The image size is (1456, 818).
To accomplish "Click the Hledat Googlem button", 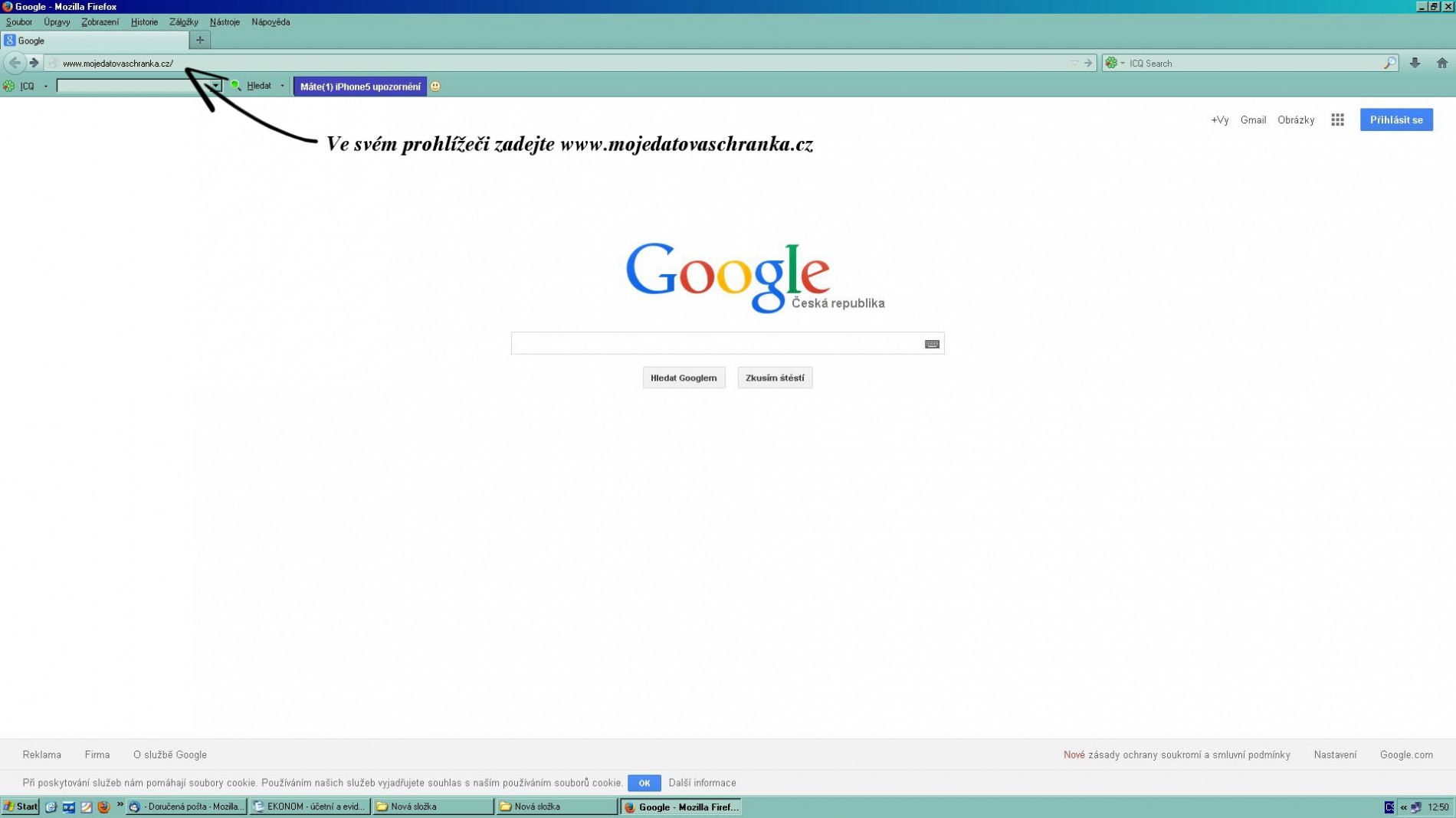I will [x=684, y=378].
